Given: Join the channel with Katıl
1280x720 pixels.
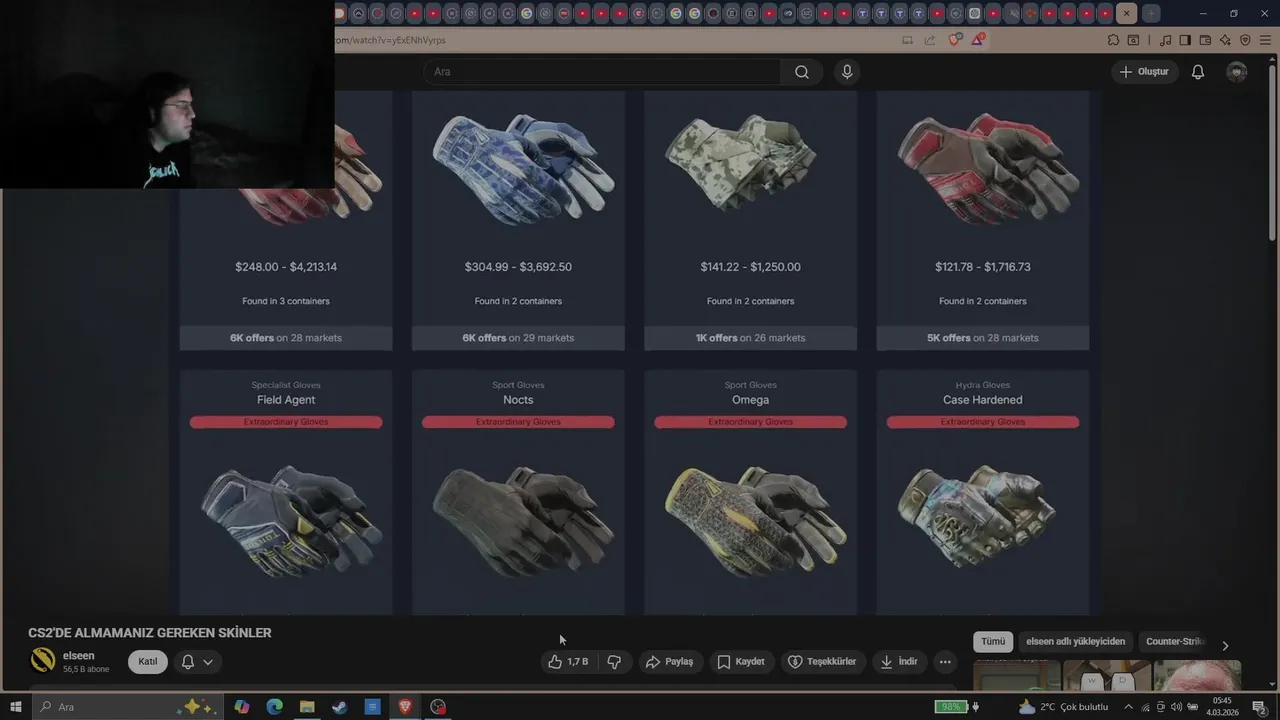Looking at the screenshot, I should click(148, 662).
